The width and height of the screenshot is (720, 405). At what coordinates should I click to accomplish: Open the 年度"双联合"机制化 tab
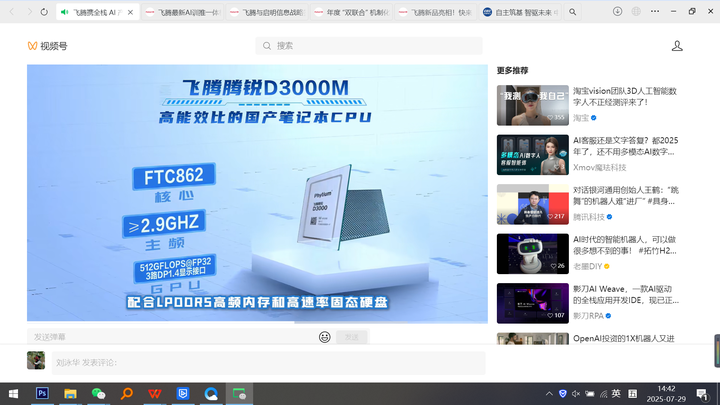click(x=351, y=12)
